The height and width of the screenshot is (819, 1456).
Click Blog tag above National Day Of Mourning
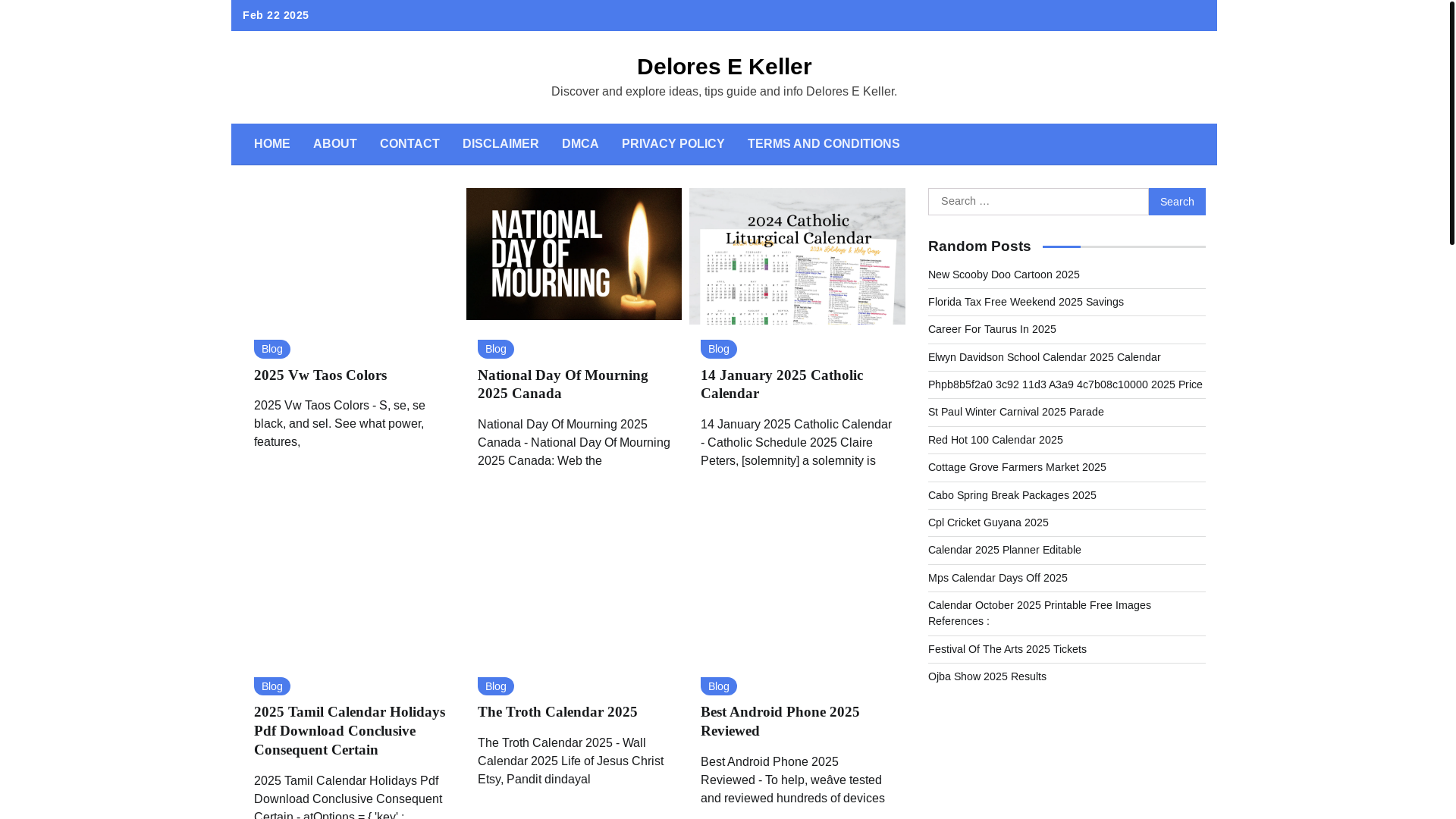coord(495,349)
